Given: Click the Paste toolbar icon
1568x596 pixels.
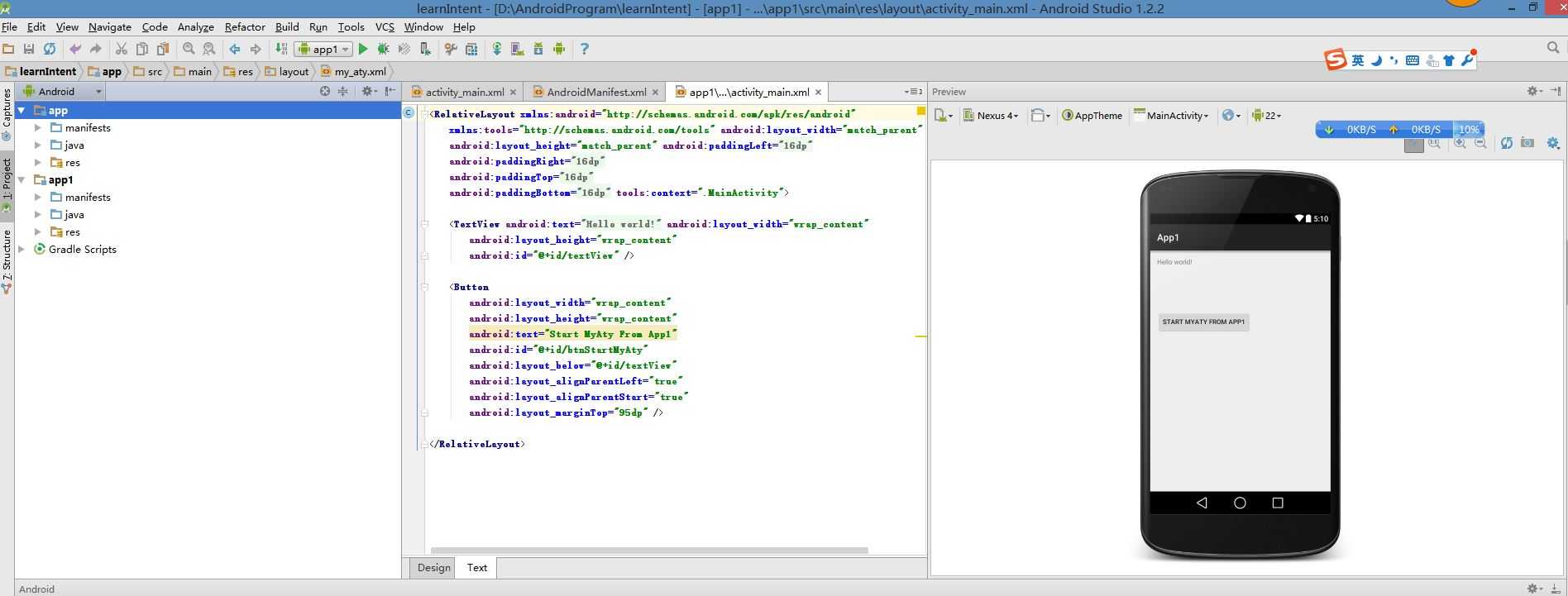Looking at the screenshot, I should tap(163, 50).
